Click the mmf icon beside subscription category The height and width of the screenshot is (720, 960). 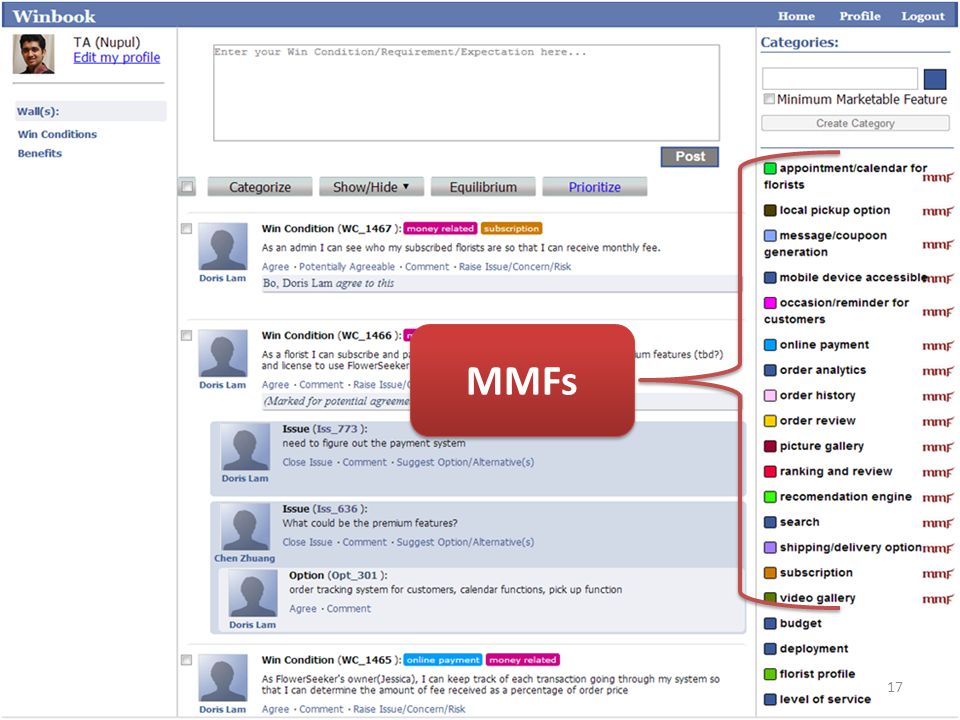pos(938,574)
